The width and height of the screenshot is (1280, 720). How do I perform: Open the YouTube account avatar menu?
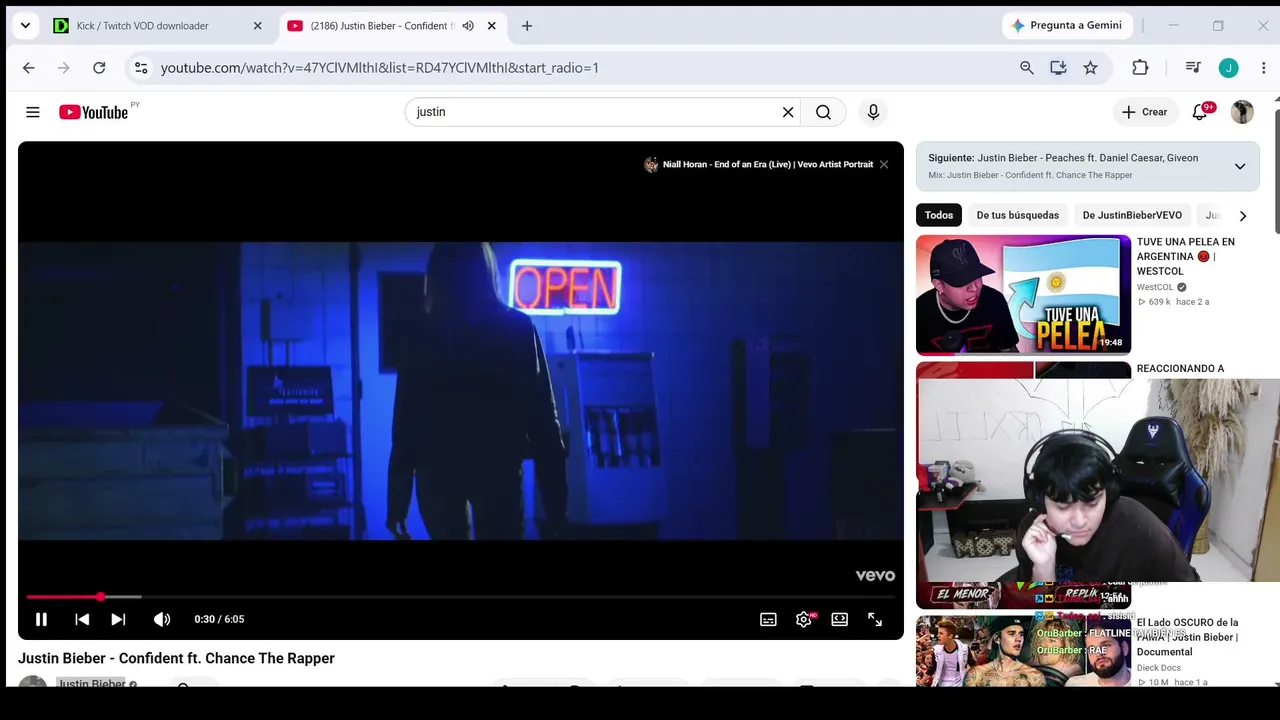click(1242, 112)
